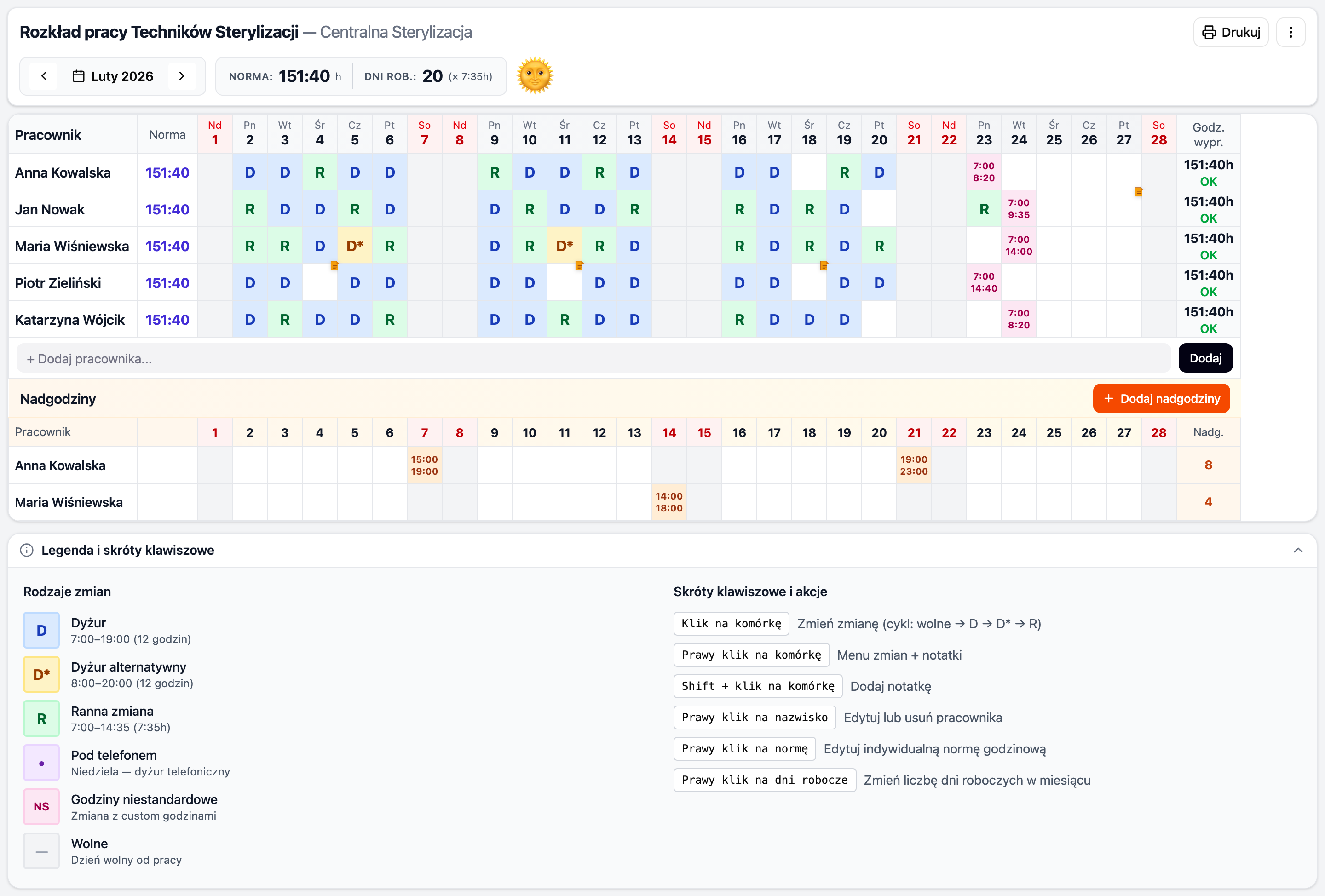Go to next month with right chevron

(181, 76)
